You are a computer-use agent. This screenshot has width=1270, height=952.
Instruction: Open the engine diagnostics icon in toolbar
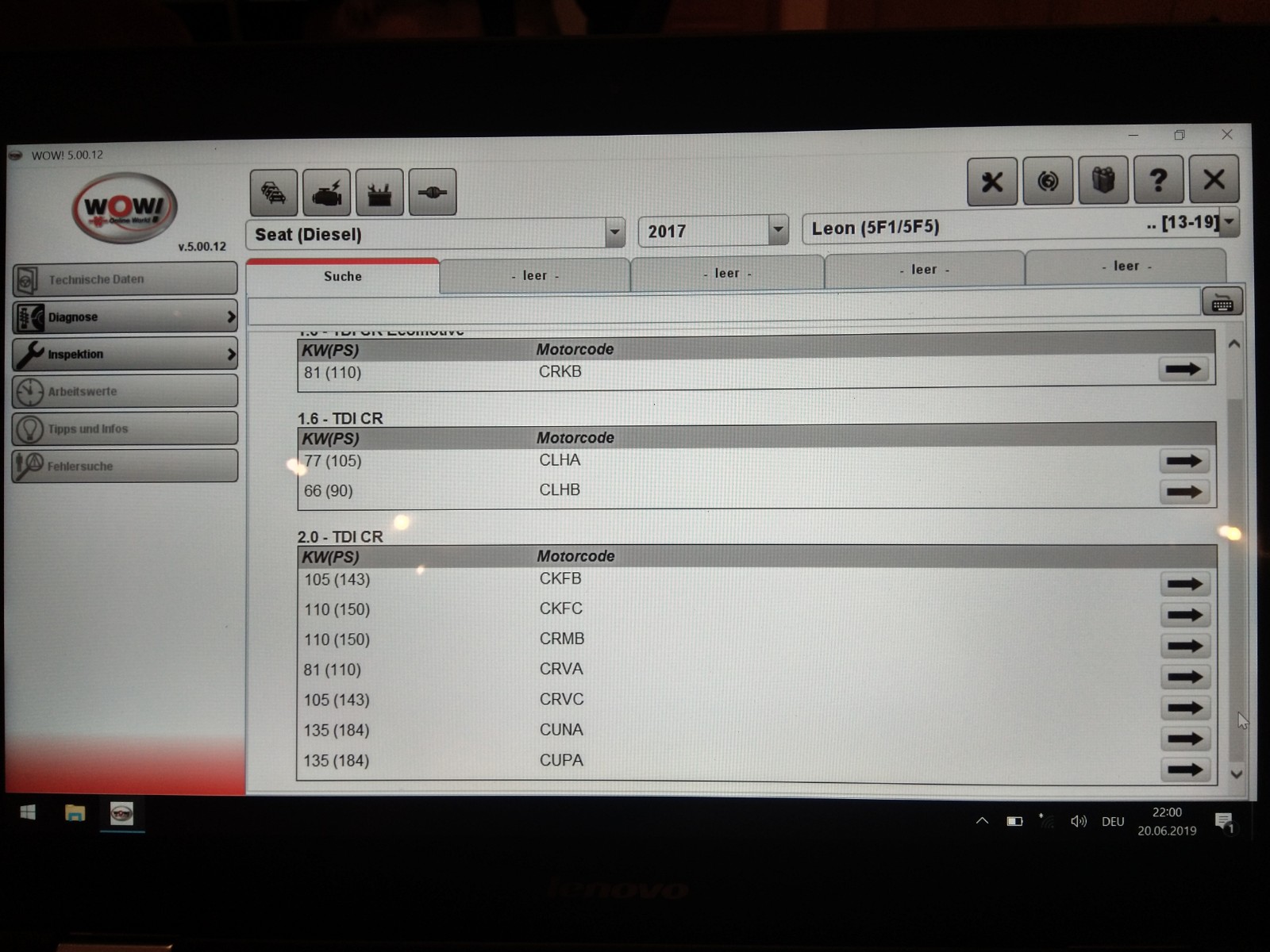pos(326,193)
